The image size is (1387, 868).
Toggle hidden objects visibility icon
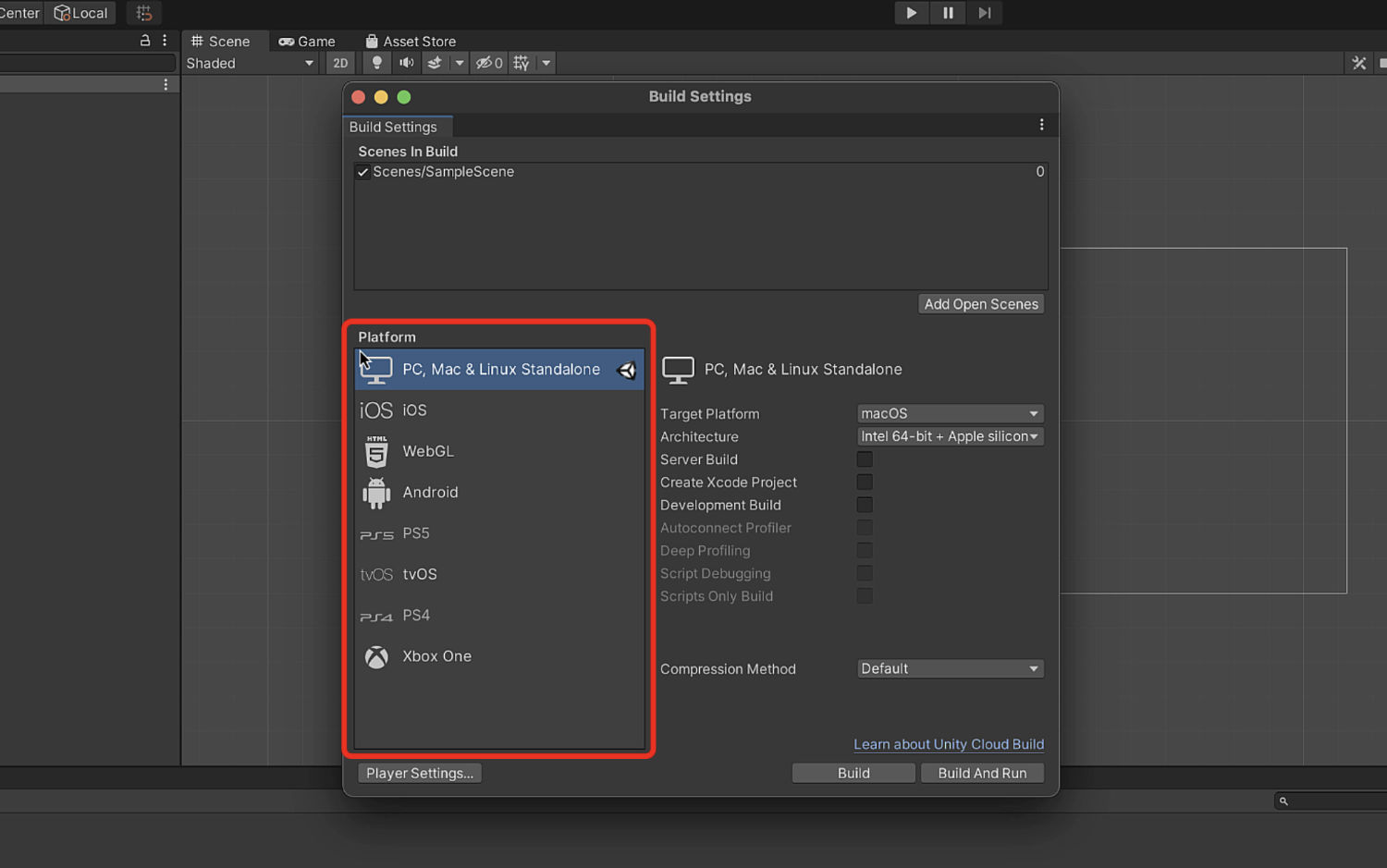(489, 63)
